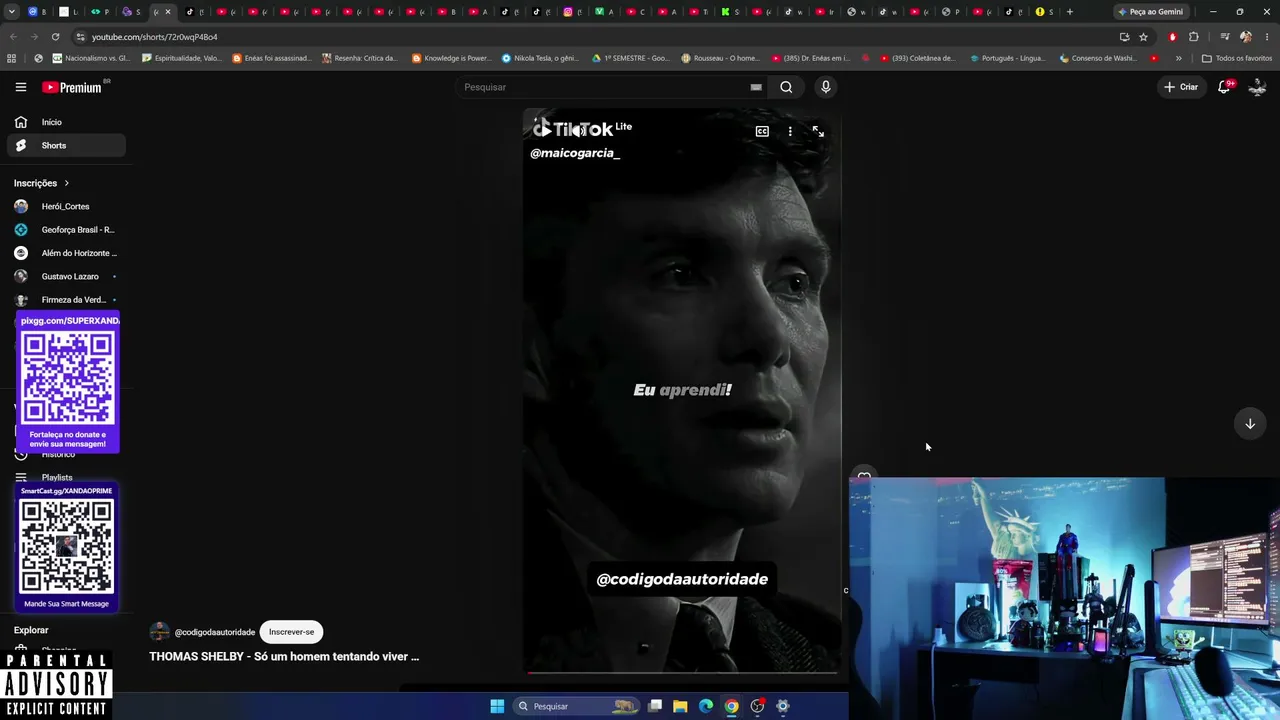Open the Rousseau - O home... bookmark
The image size is (1280, 720).
pos(720,58)
